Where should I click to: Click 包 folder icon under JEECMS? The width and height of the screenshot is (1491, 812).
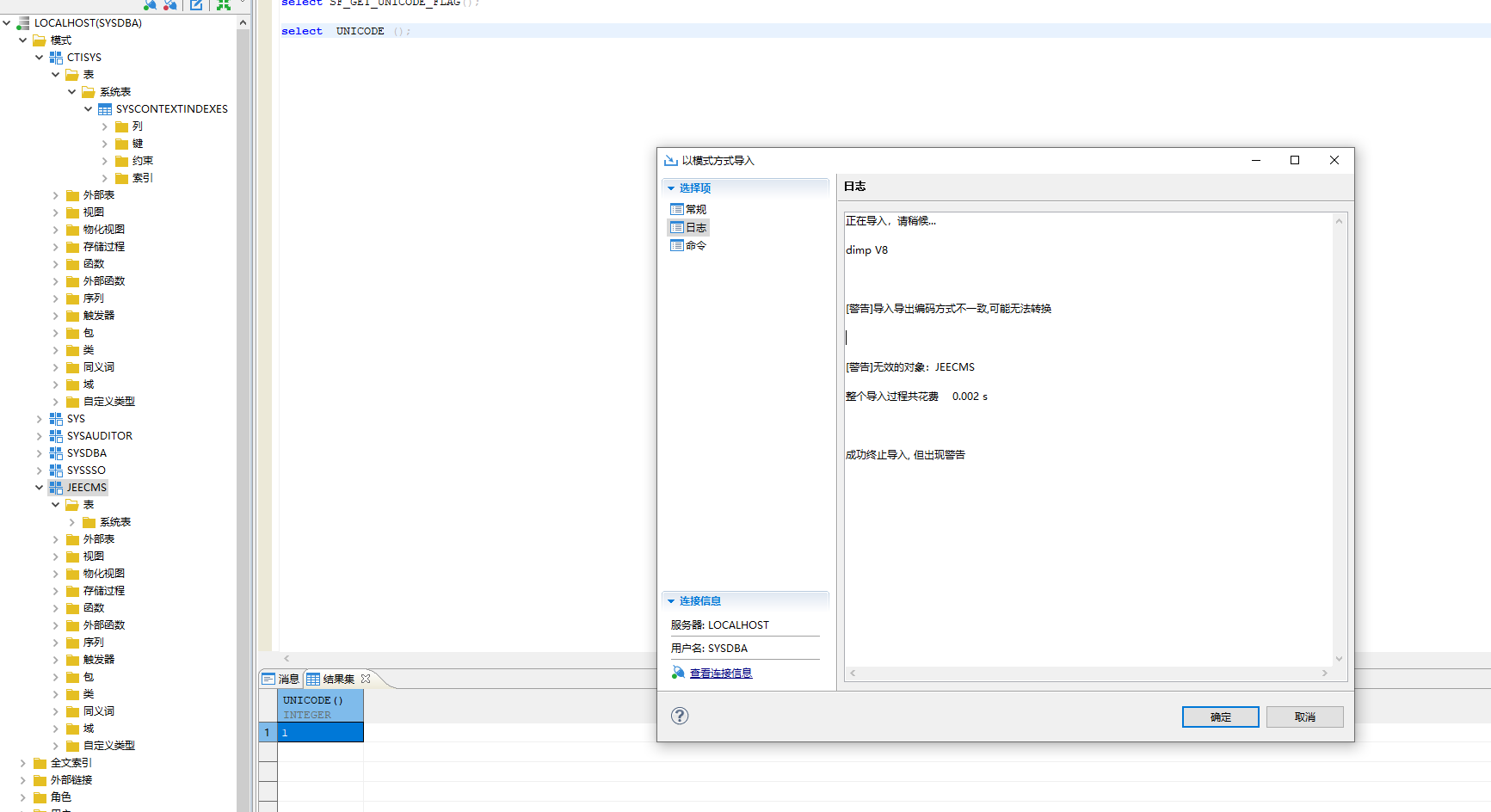pos(72,677)
